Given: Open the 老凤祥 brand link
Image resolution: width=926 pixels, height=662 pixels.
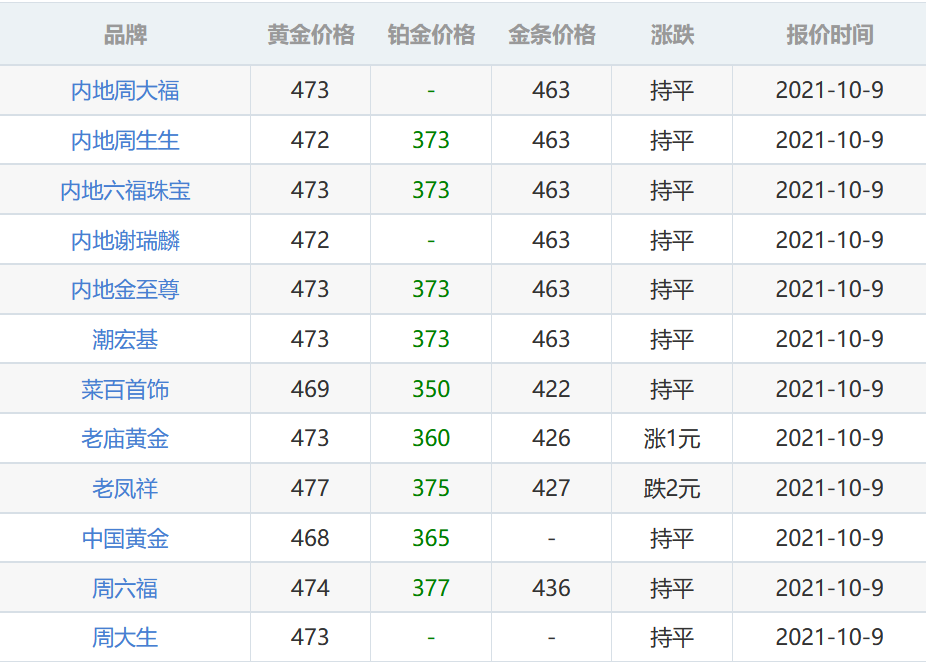Looking at the screenshot, I should 125,488.
